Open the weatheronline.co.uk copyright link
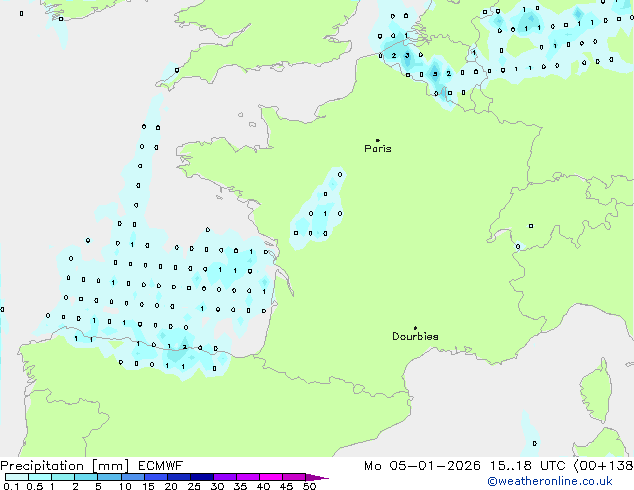This screenshot has height=490, width=634. (x=550, y=481)
